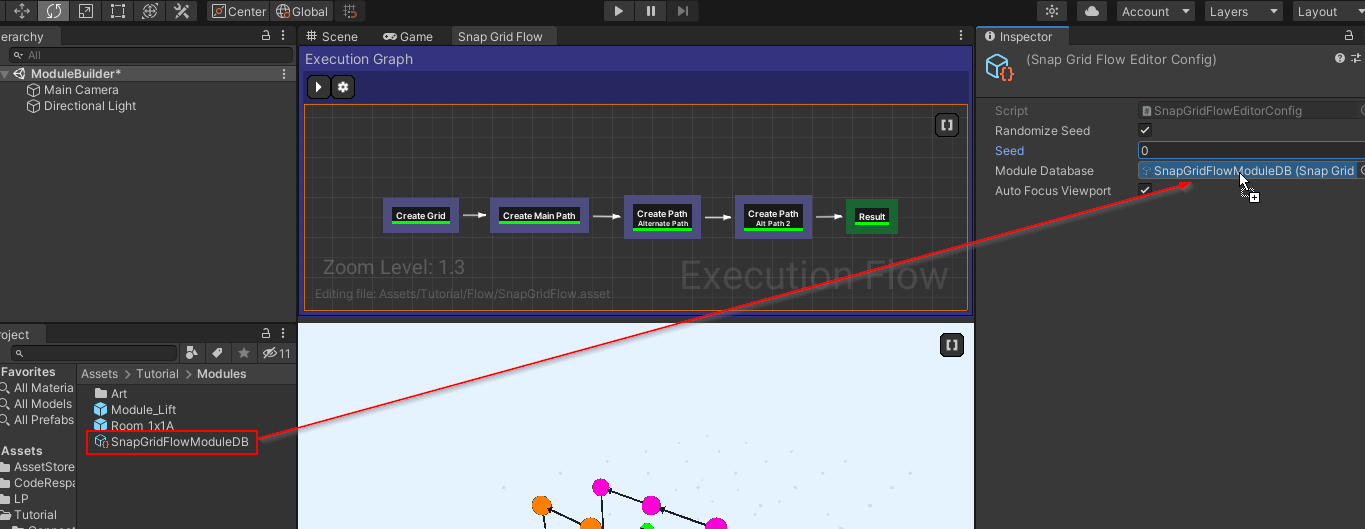Select the Inspector tab
This screenshot has width=1365, height=529.
coord(1023,36)
